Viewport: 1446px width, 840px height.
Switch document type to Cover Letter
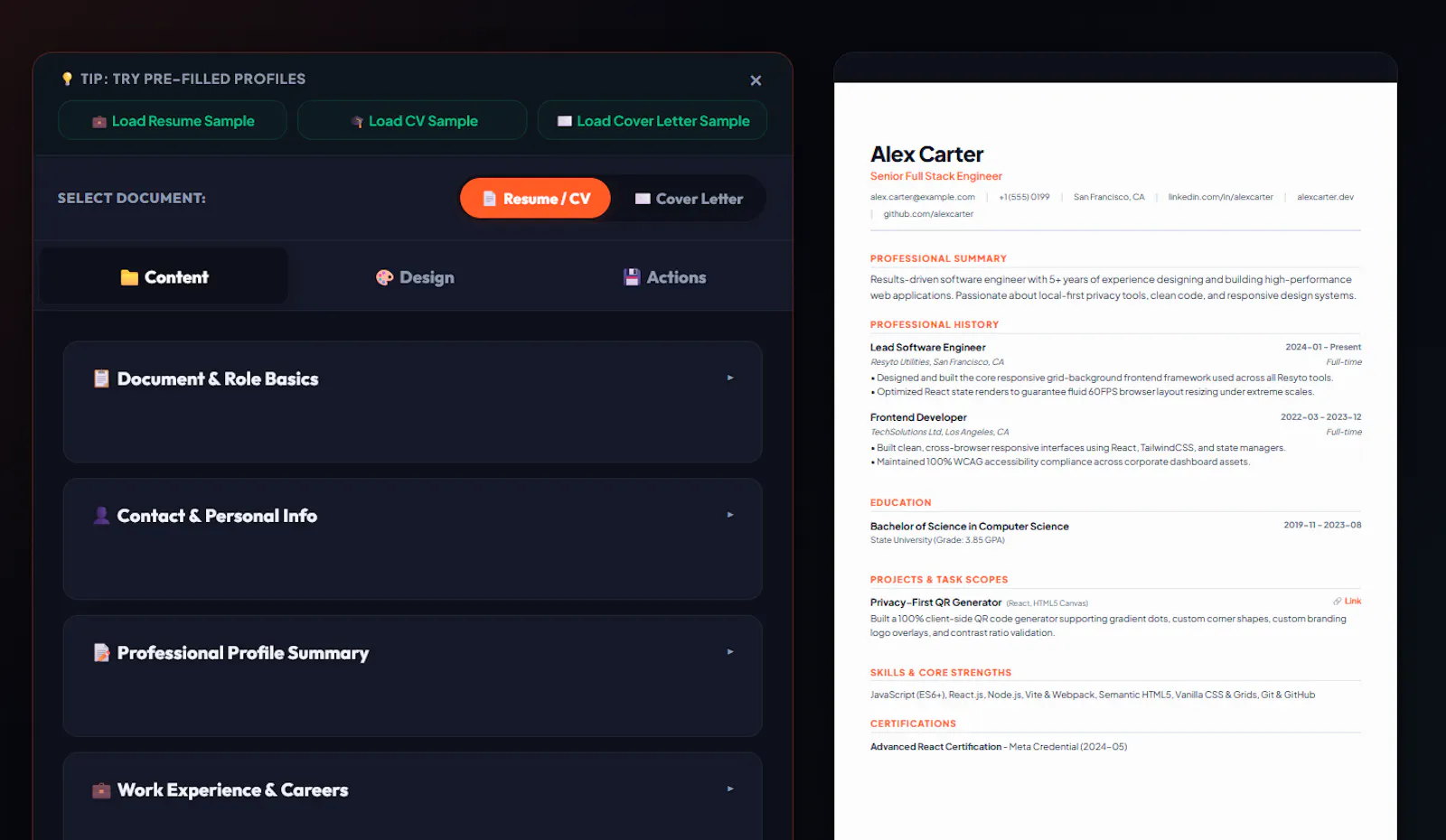click(x=689, y=199)
